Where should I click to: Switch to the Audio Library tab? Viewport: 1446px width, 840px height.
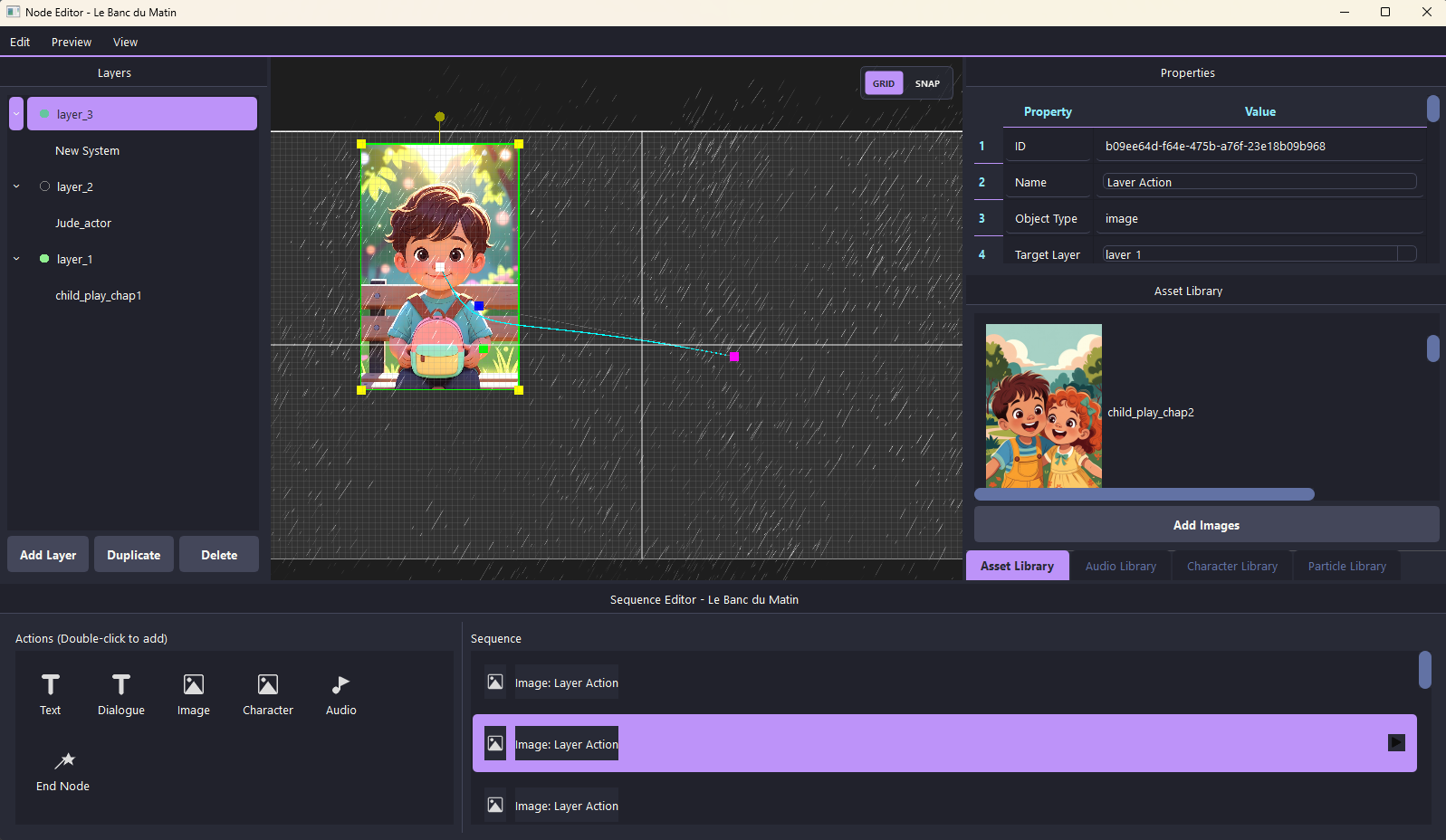coord(1121,566)
